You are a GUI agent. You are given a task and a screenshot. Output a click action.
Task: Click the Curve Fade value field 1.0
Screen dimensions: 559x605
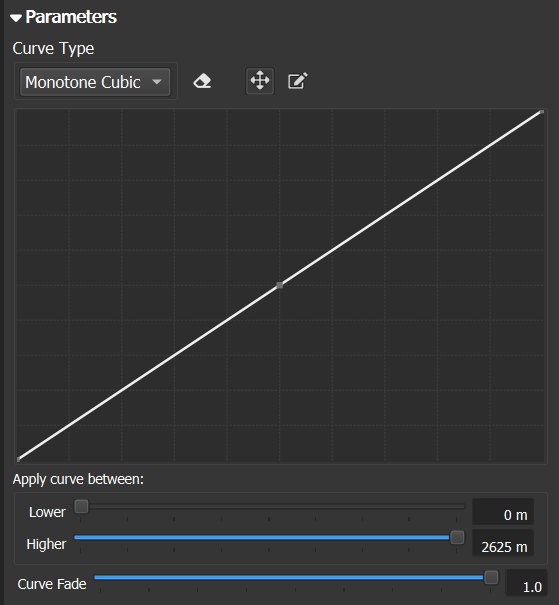[526, 583]
